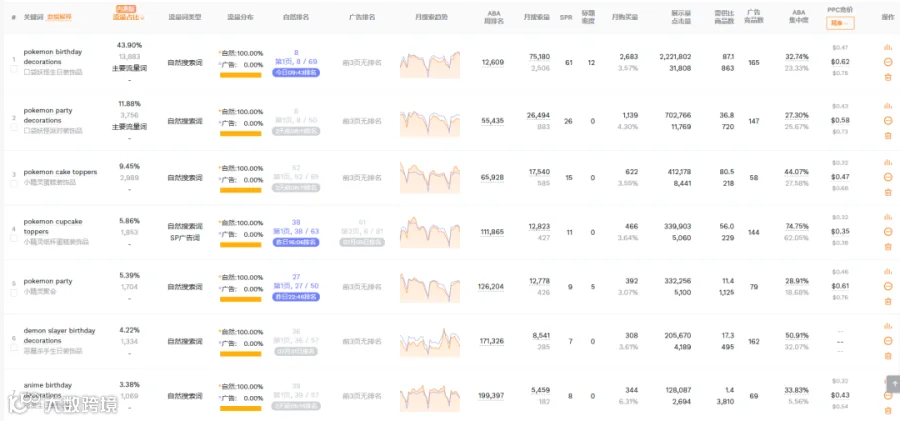900x421 pixels.
Task: Delete pokemon cake toppers row via trash icon
Action: click(x=888, y=192)
